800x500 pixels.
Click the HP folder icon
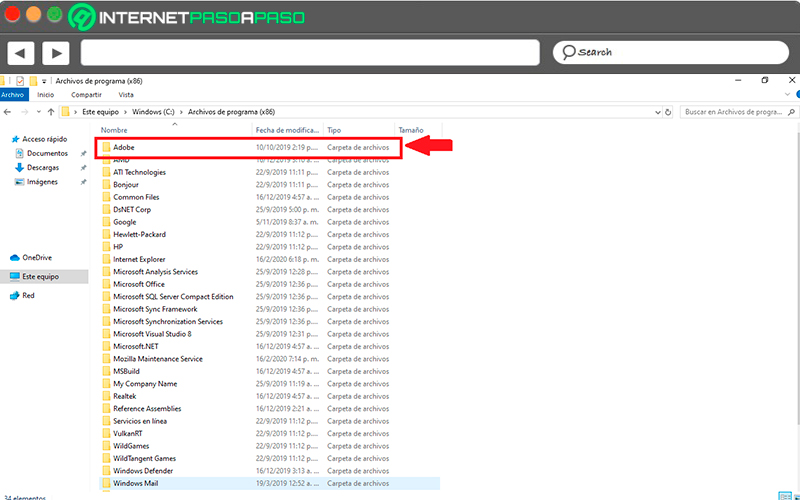106,247
